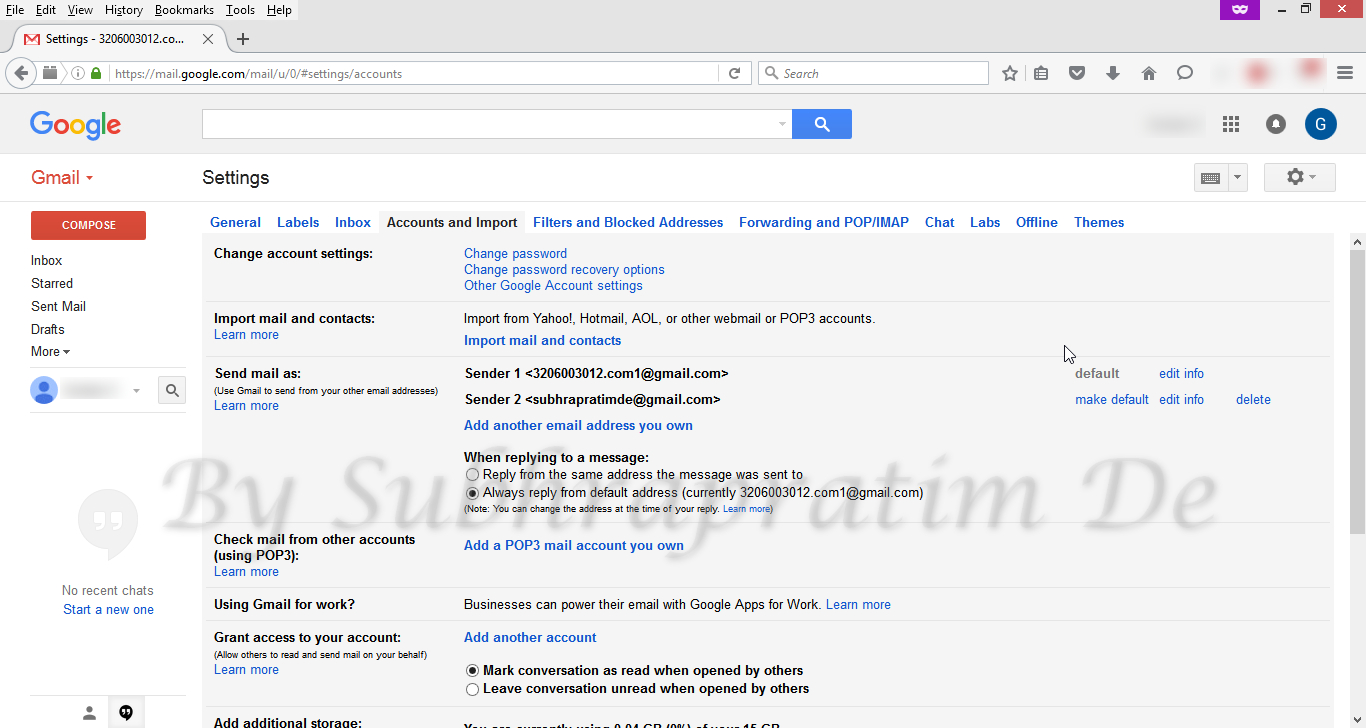Open the Drafts folder
Screen dimensions: 1366x728
click(47, 329)
